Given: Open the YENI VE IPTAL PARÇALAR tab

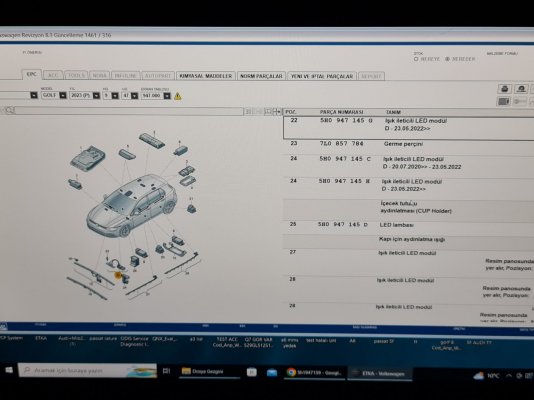Looking at the screenshot, I should 322,76.
